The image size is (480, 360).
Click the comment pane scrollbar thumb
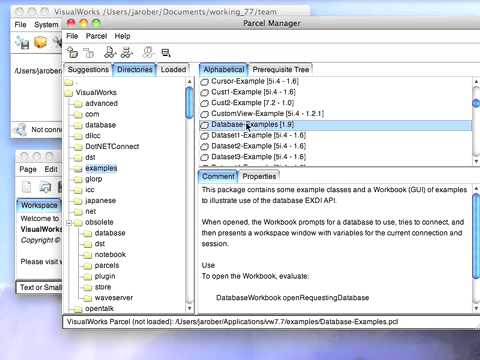476,236
